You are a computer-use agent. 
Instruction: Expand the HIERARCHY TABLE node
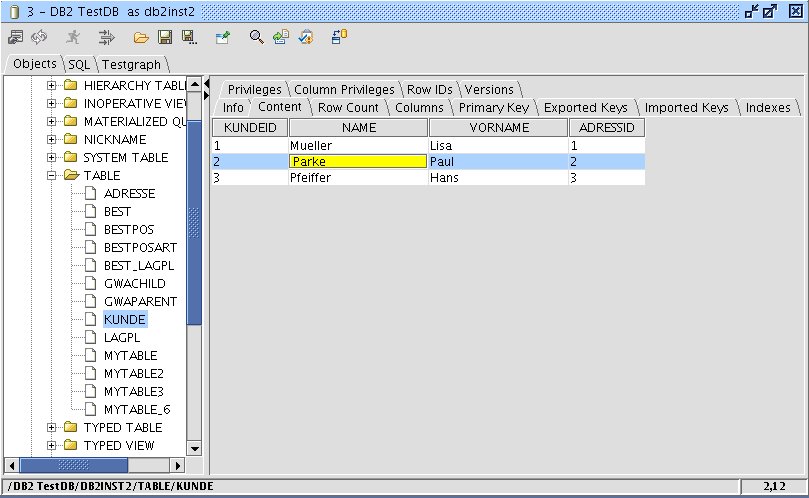pos(52,85)
